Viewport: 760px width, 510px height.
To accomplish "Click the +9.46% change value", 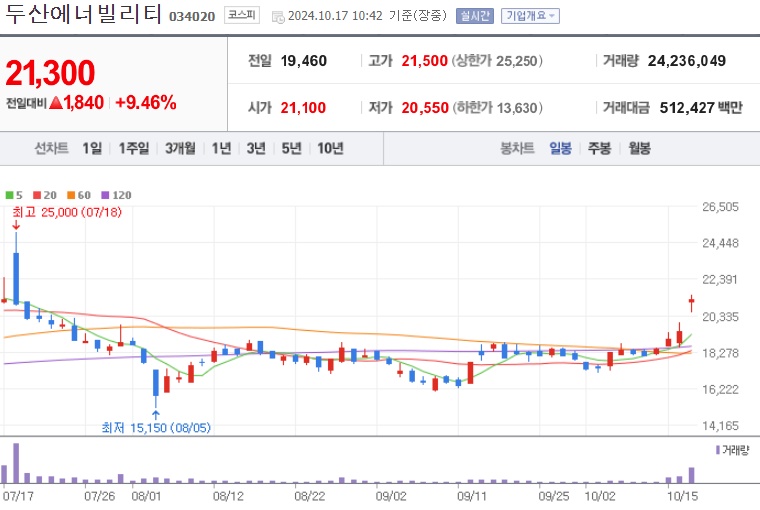I will coord(146,103).
